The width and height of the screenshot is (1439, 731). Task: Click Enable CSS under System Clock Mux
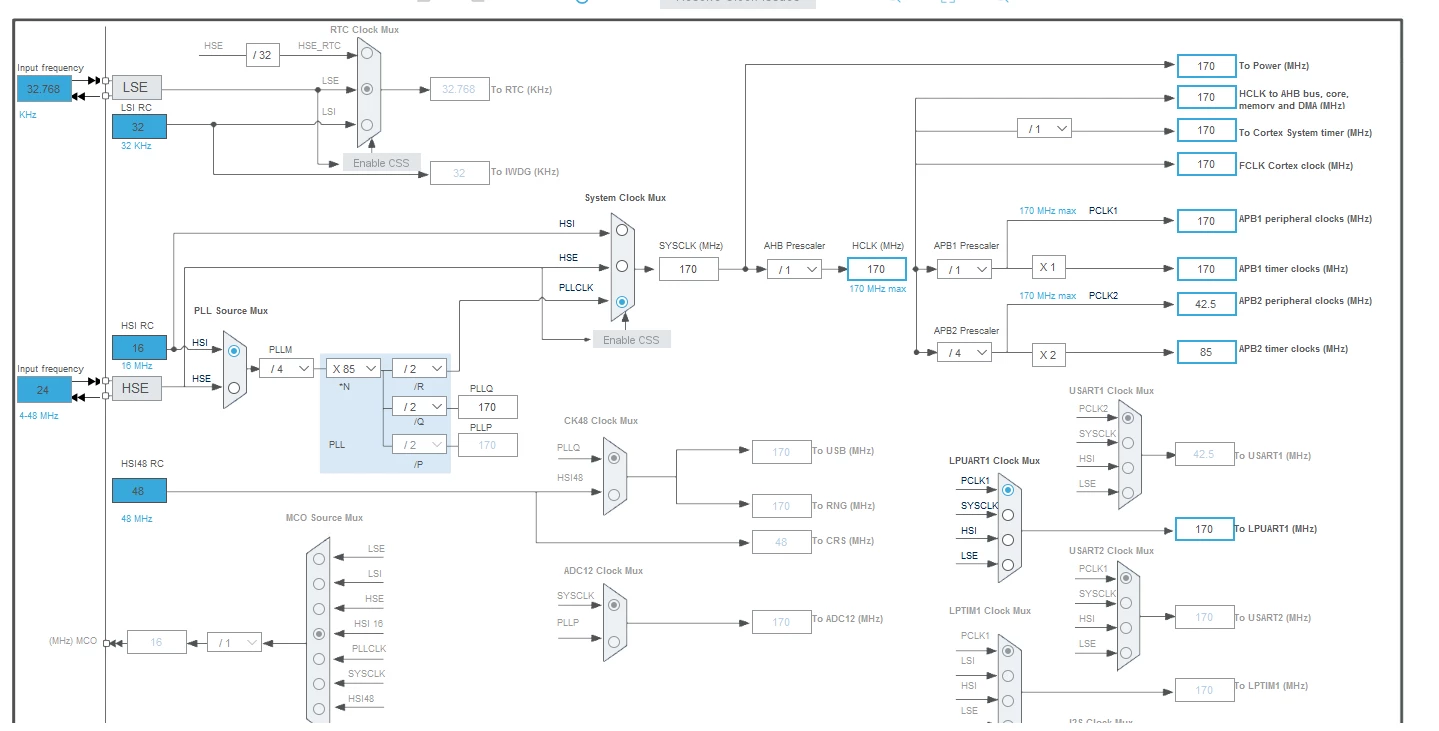tap(631, 339)
